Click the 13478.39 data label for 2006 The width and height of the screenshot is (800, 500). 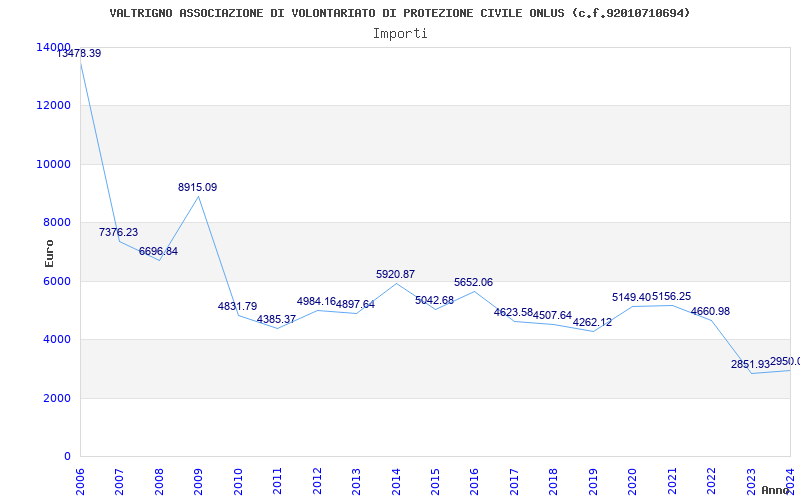(x=79, y=53)
